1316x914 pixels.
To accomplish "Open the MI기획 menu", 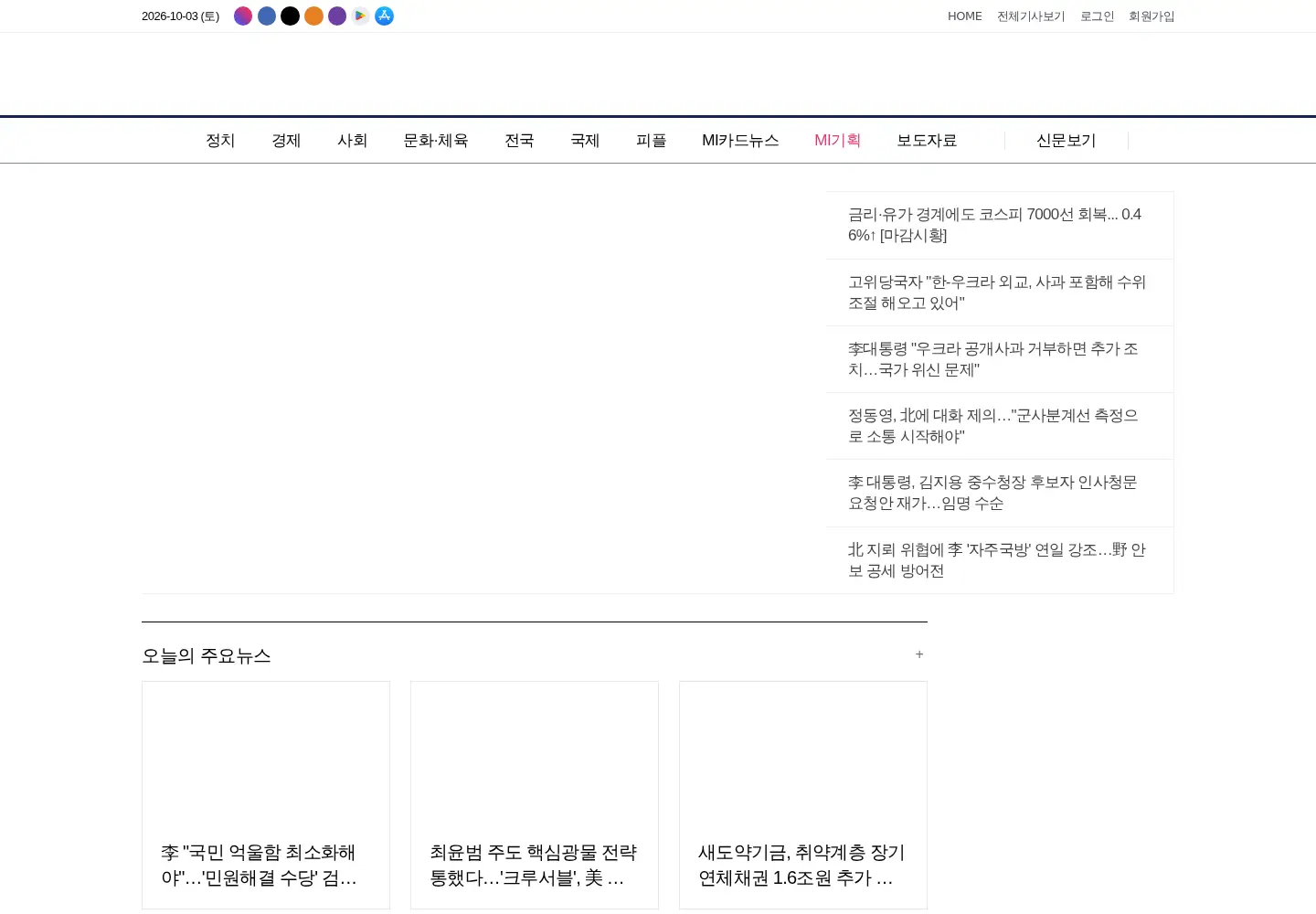I will 838,141.
